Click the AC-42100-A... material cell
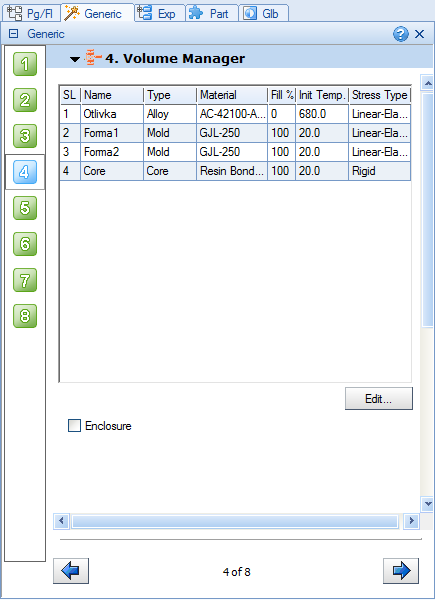435x600 pixels. [232, 114]
